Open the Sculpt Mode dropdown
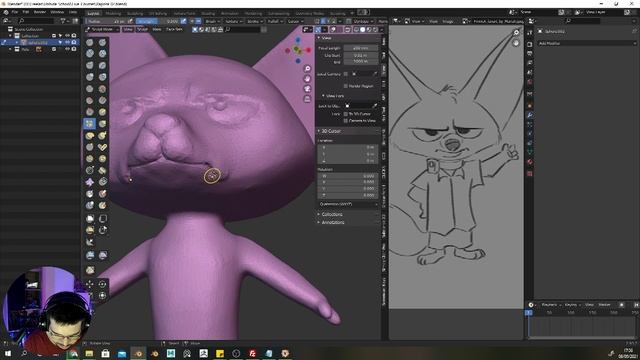 (x=102, y=29)
